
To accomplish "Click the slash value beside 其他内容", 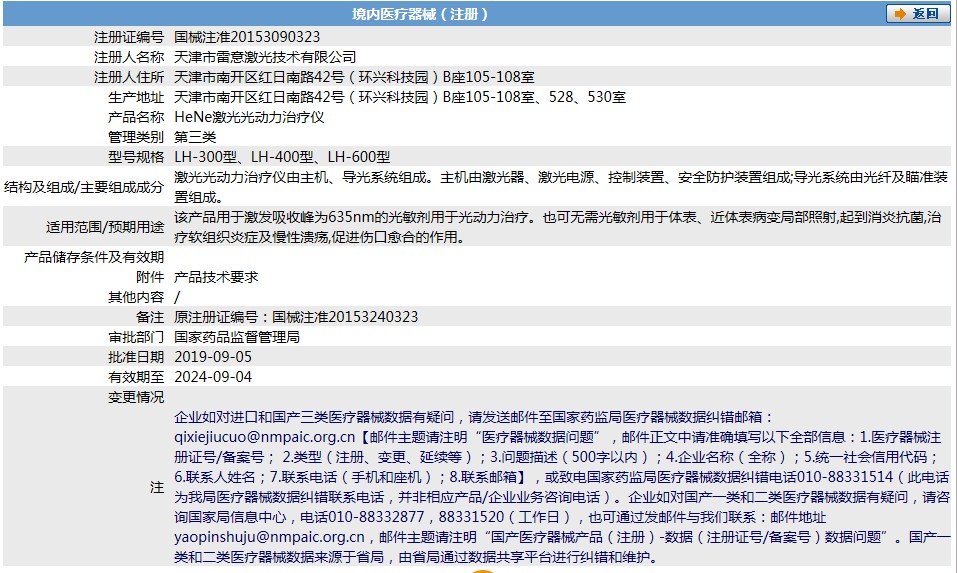I will pos(177,297).
